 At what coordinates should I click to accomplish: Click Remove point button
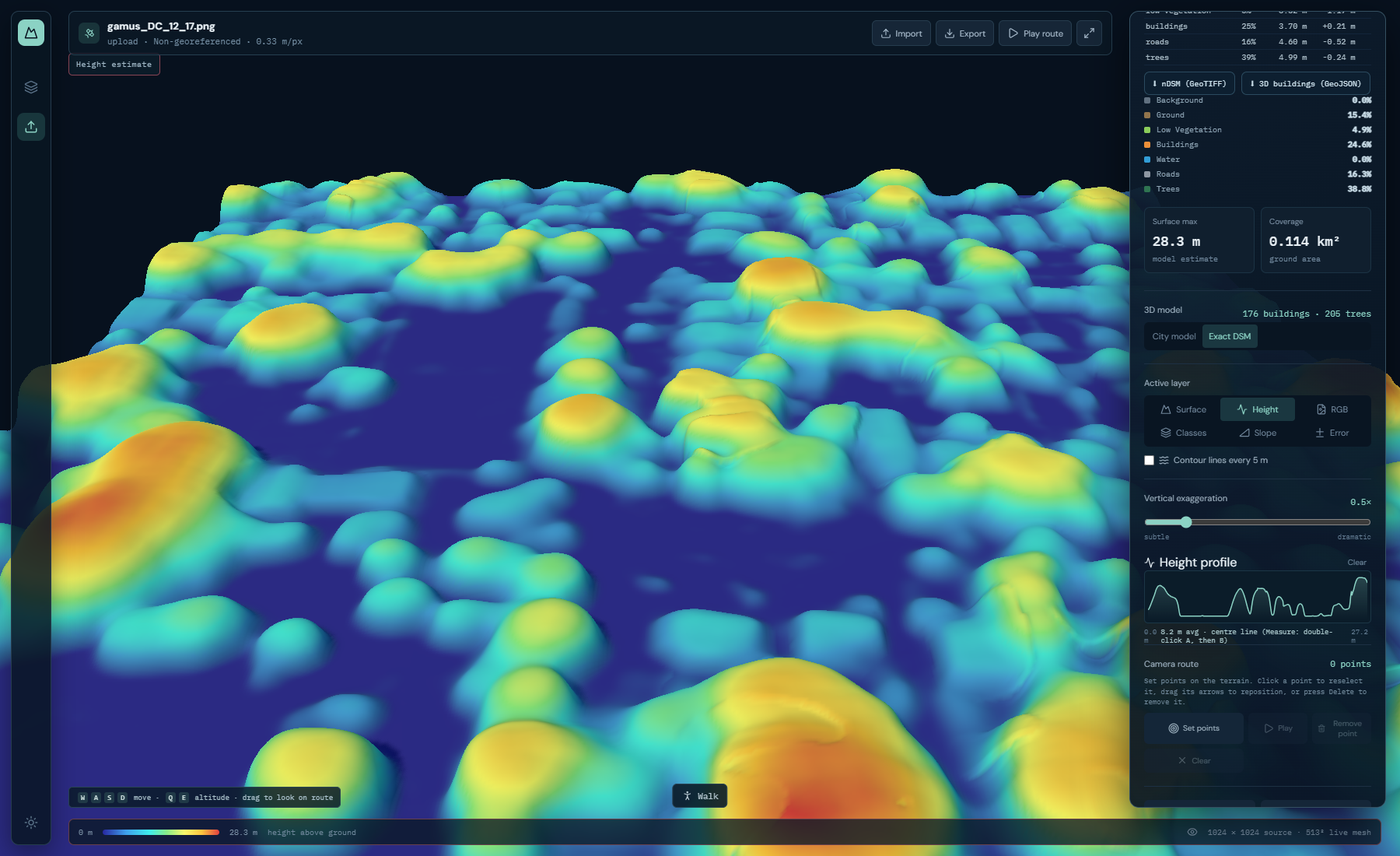click(x=1341, y=728)
